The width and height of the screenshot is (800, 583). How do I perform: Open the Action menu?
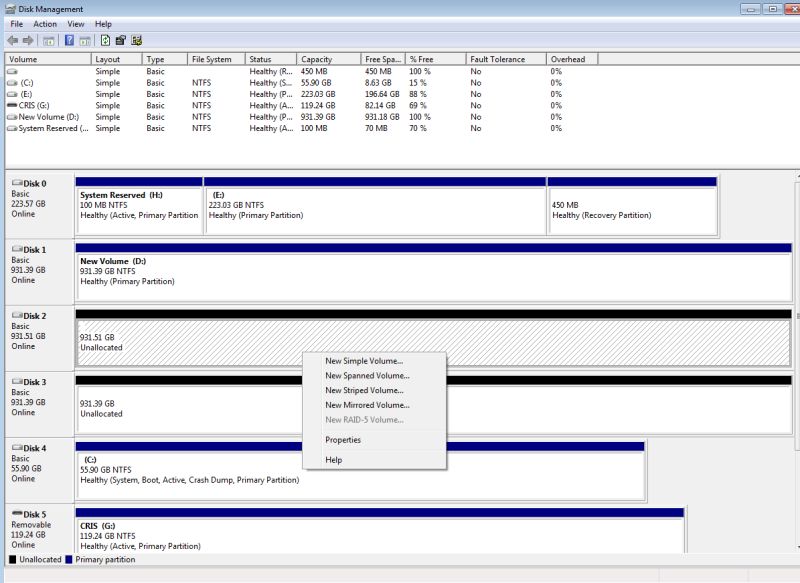[44, 23]
